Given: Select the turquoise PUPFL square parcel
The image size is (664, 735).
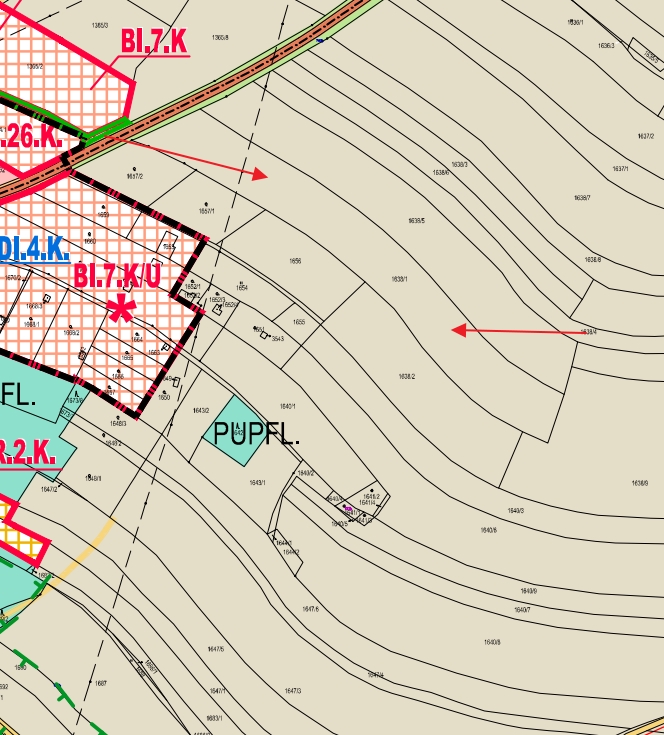Looking at the screenshot, I should (x=237, y=430).
